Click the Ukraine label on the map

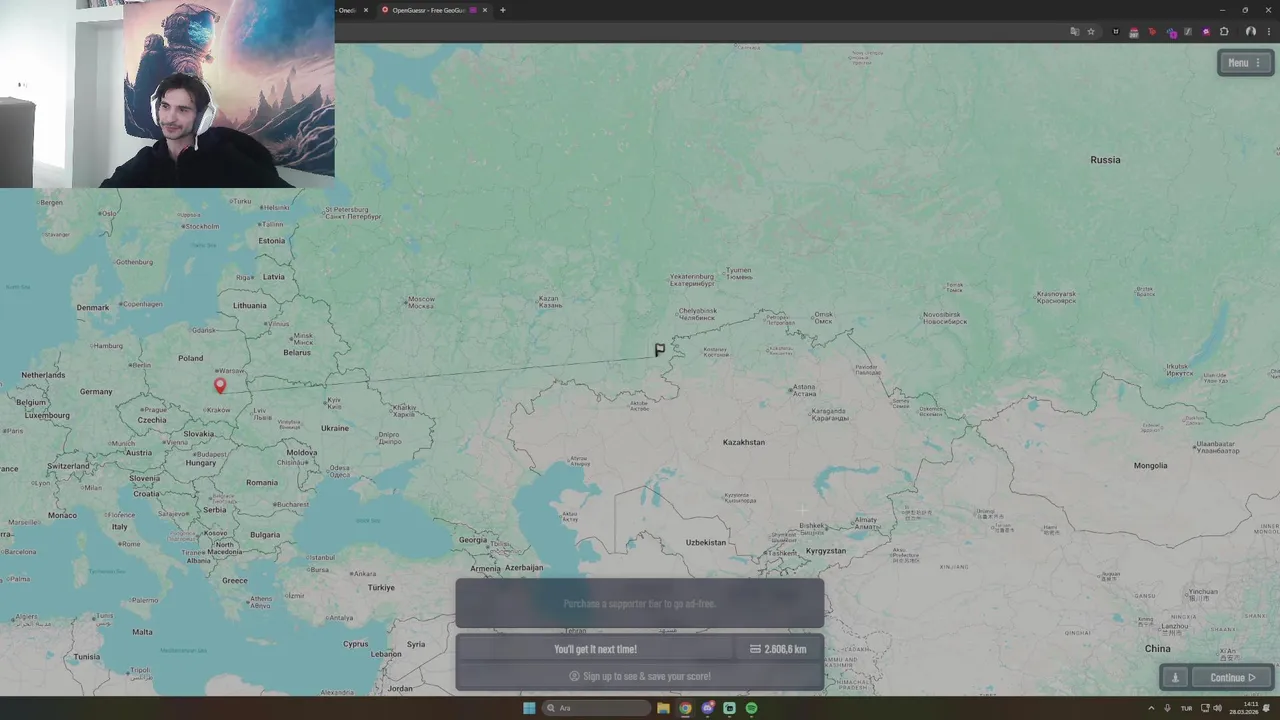coord(335,428)
